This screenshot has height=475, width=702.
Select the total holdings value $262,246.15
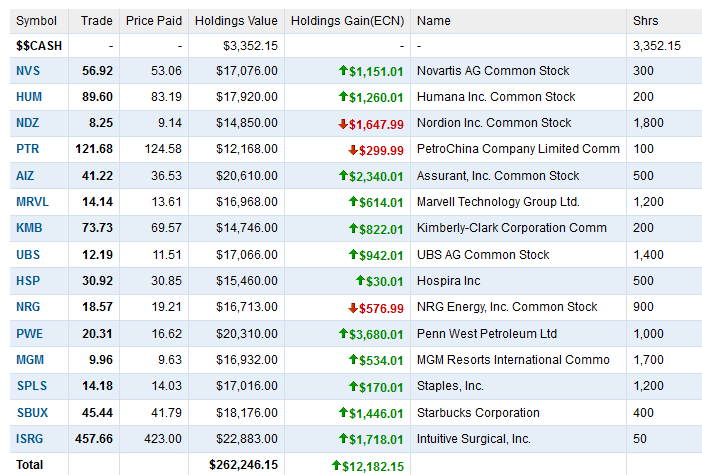tap(244, 465)
